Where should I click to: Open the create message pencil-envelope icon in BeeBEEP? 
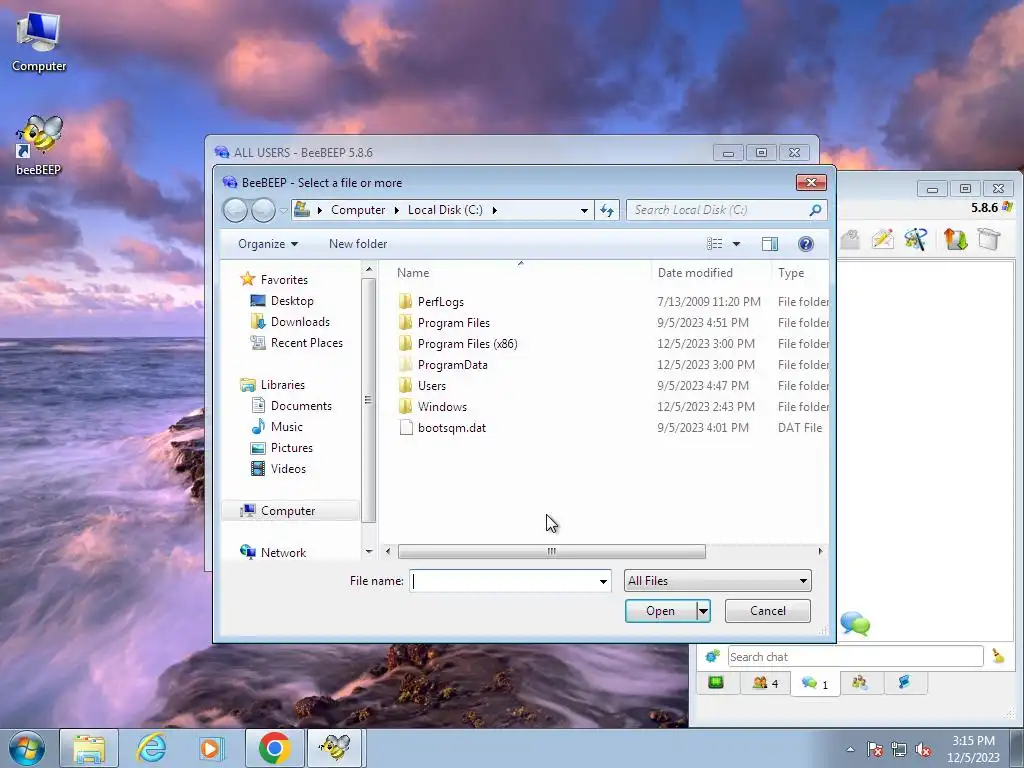pos(882,239)
